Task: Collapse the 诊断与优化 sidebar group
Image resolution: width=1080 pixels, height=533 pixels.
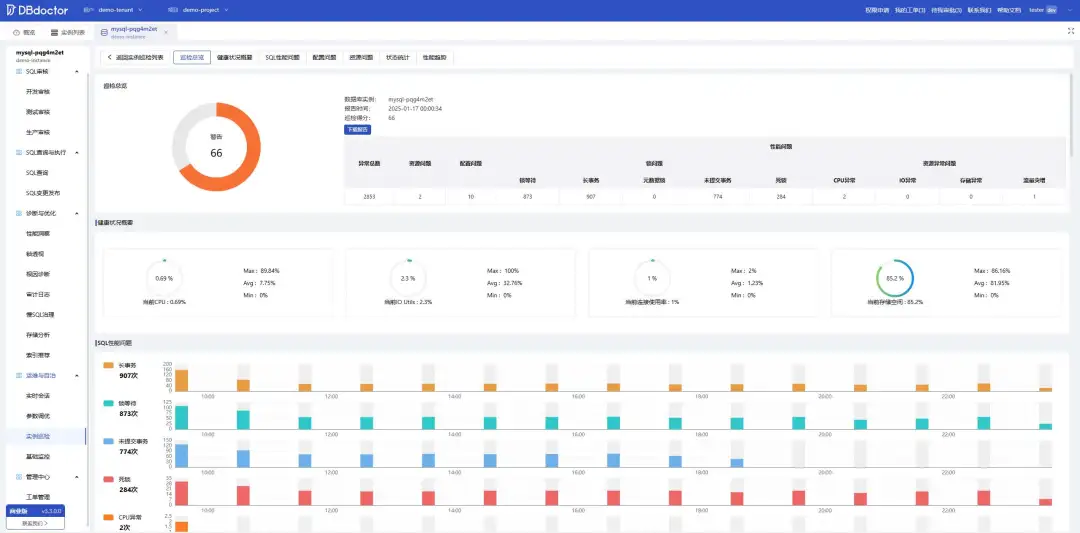Action: click(76, 213)
